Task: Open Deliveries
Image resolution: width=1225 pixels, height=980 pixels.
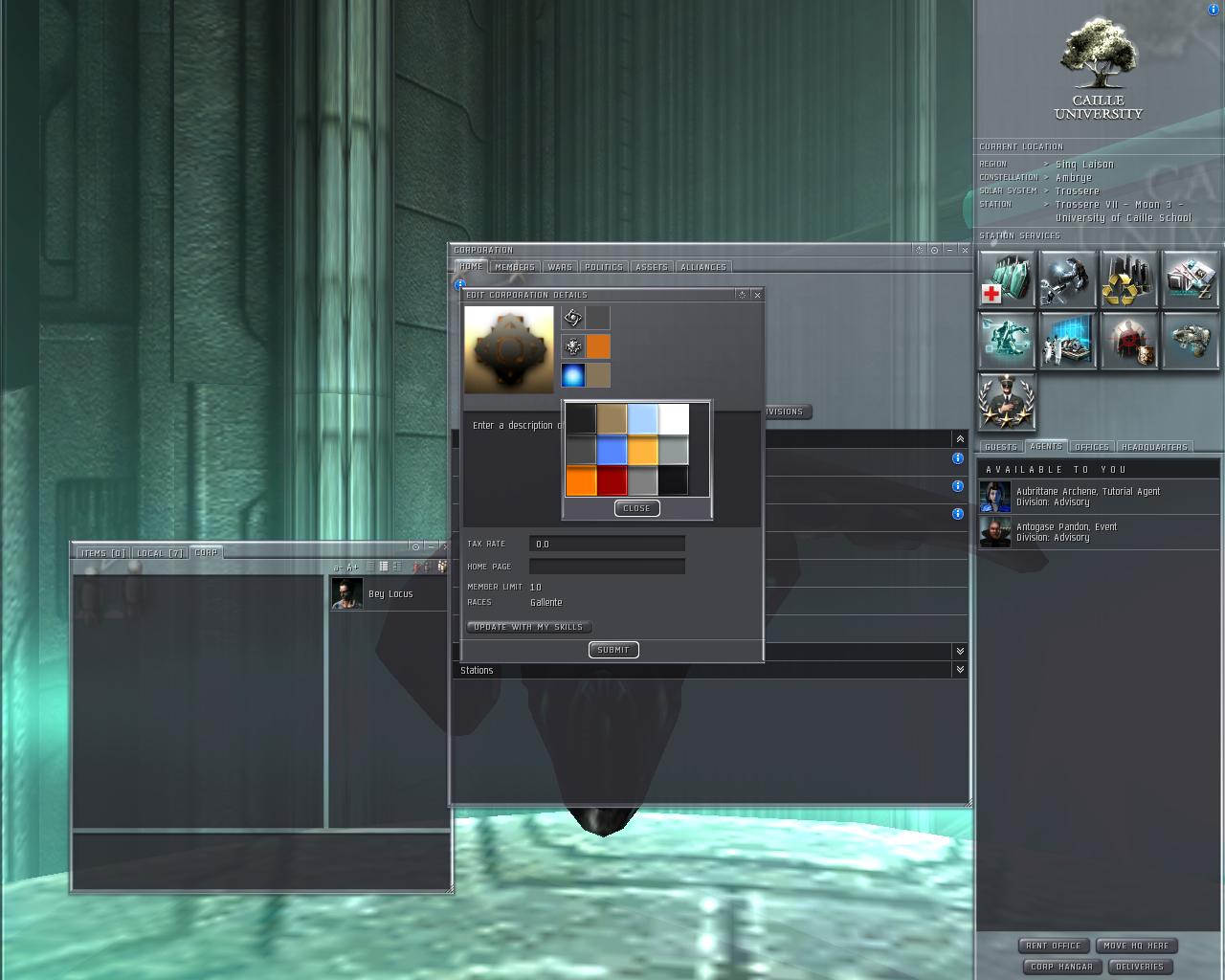Action: click(1140, 967)
